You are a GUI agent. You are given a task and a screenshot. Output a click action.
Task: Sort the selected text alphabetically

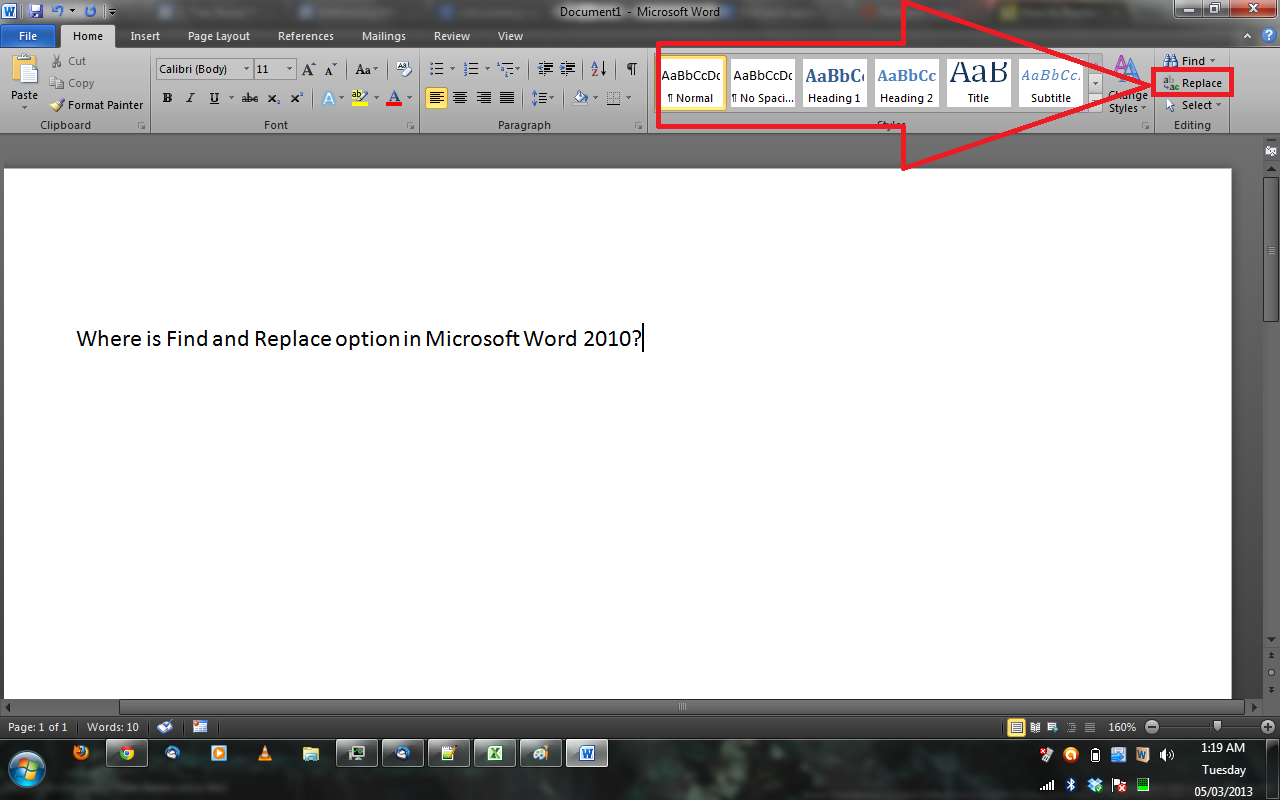[598, 69]
